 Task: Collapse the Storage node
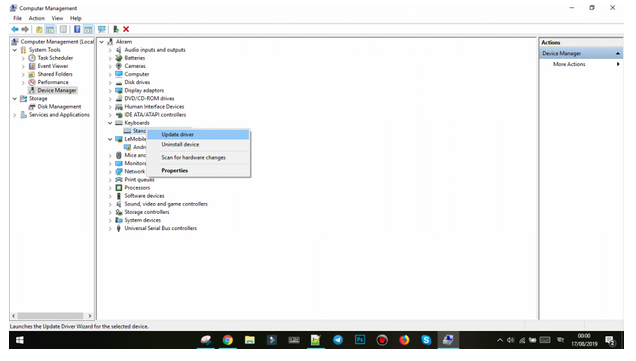(x=15, y=99)
